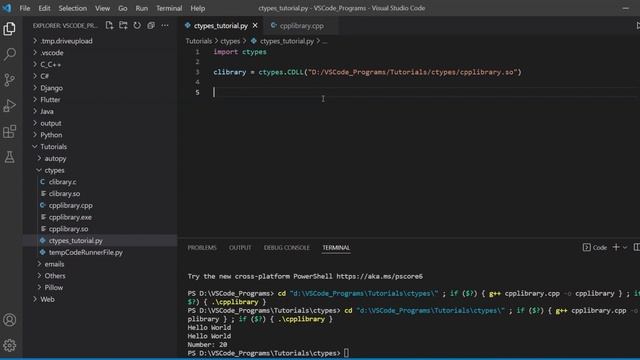Open the Testing flask view
The image size is (640, 360).
(9, 157)
